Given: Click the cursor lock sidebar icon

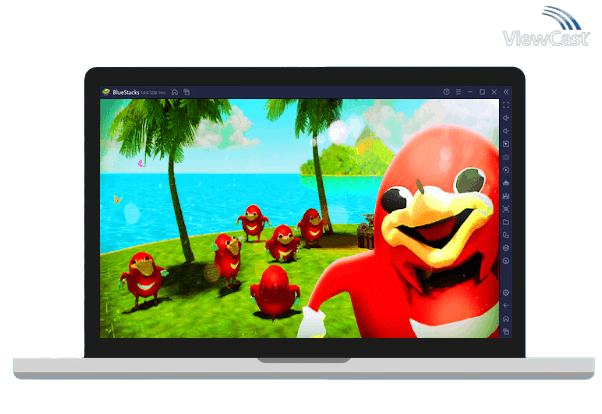Looking at the screenshot, I should tap(506, 144).
